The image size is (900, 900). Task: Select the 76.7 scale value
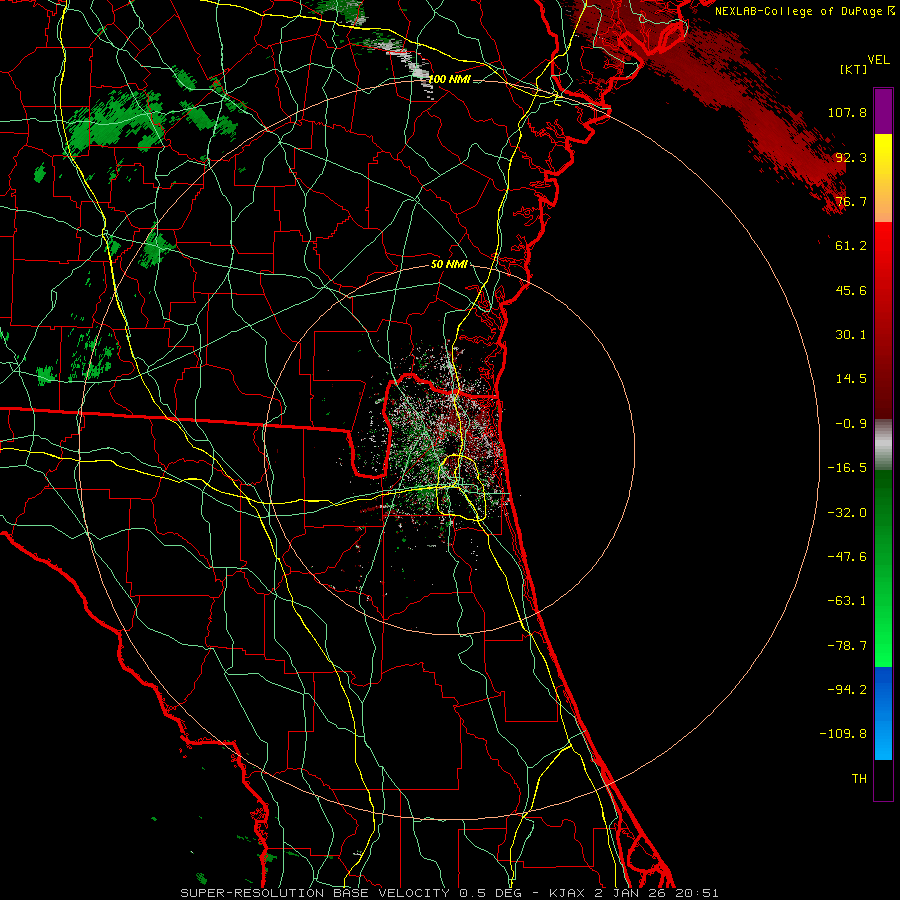[851, 201]
